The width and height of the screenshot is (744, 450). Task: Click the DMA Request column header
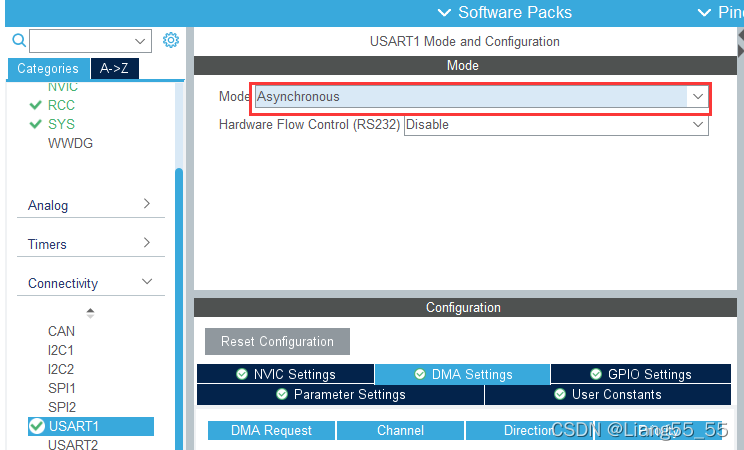pyautogui.click(x=271, y=430)
